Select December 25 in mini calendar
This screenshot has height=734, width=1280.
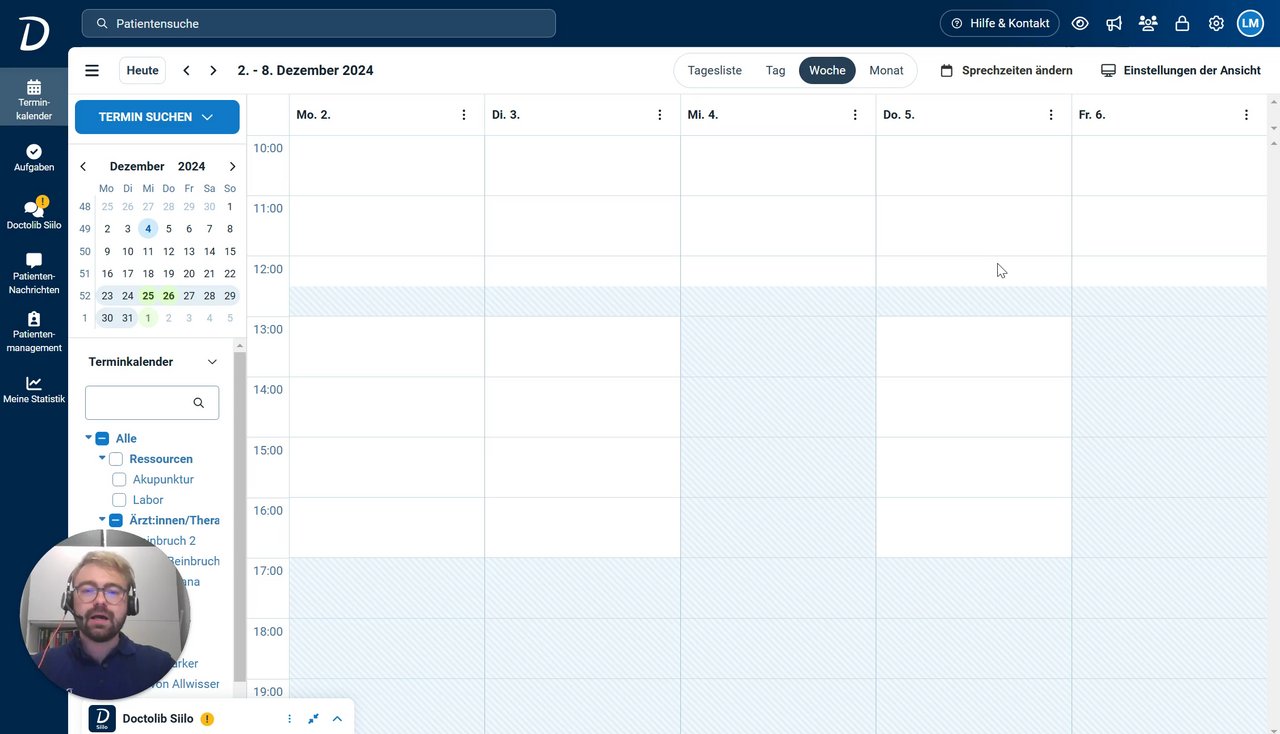click(148, 296)
